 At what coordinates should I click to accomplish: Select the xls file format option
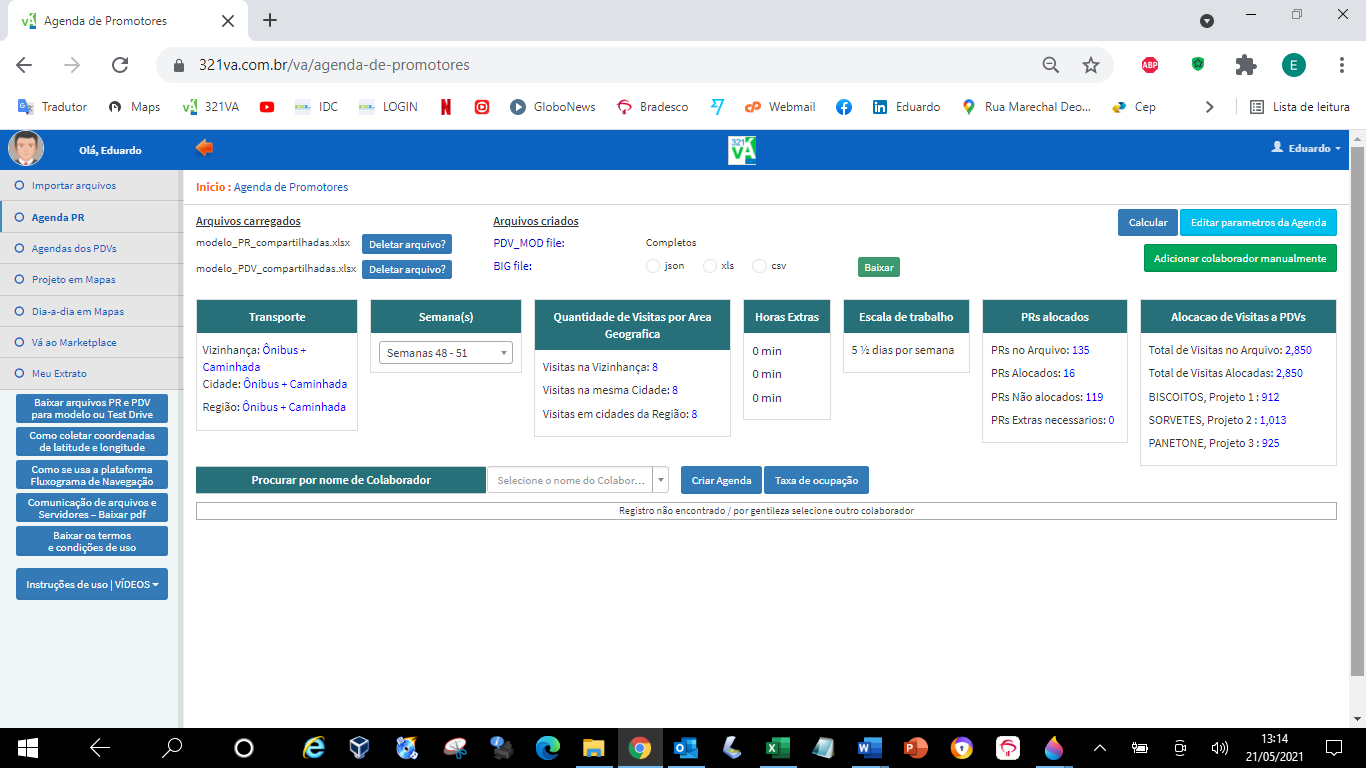[710, 266]
